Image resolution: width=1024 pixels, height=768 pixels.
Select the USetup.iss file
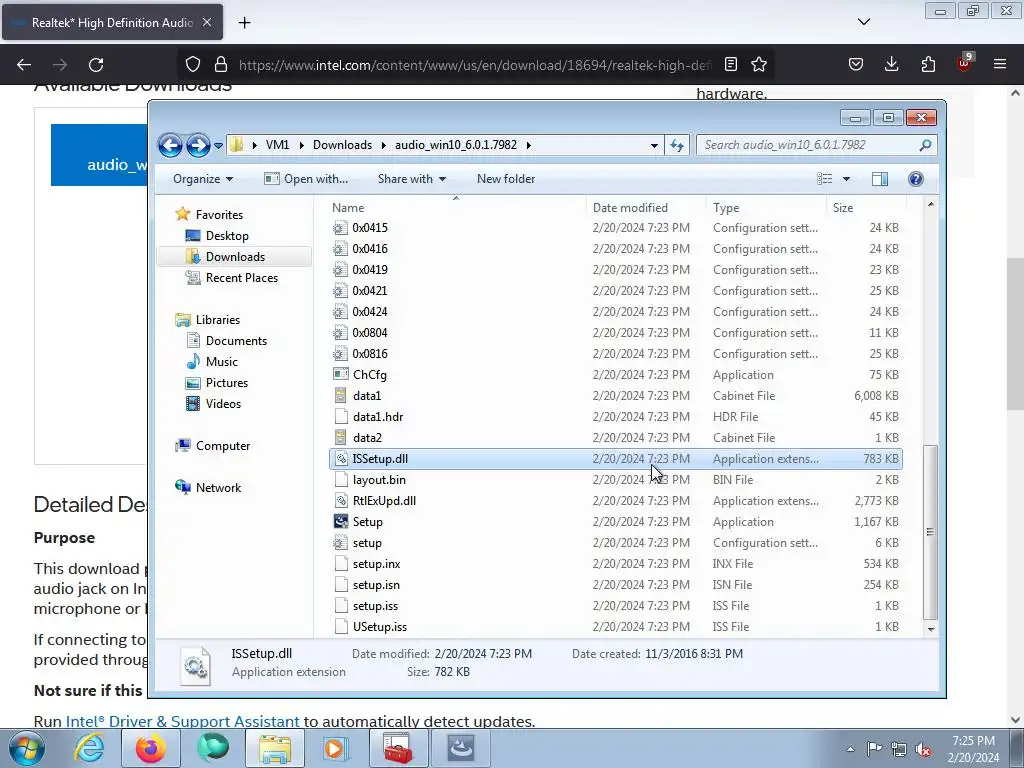616,627
